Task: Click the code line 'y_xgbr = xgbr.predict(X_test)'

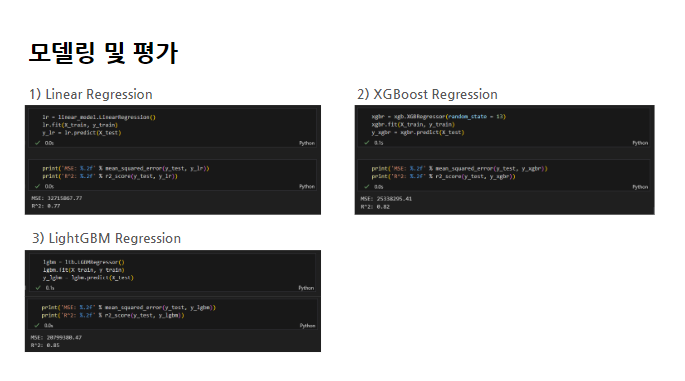Action: (x=418, y=132)
